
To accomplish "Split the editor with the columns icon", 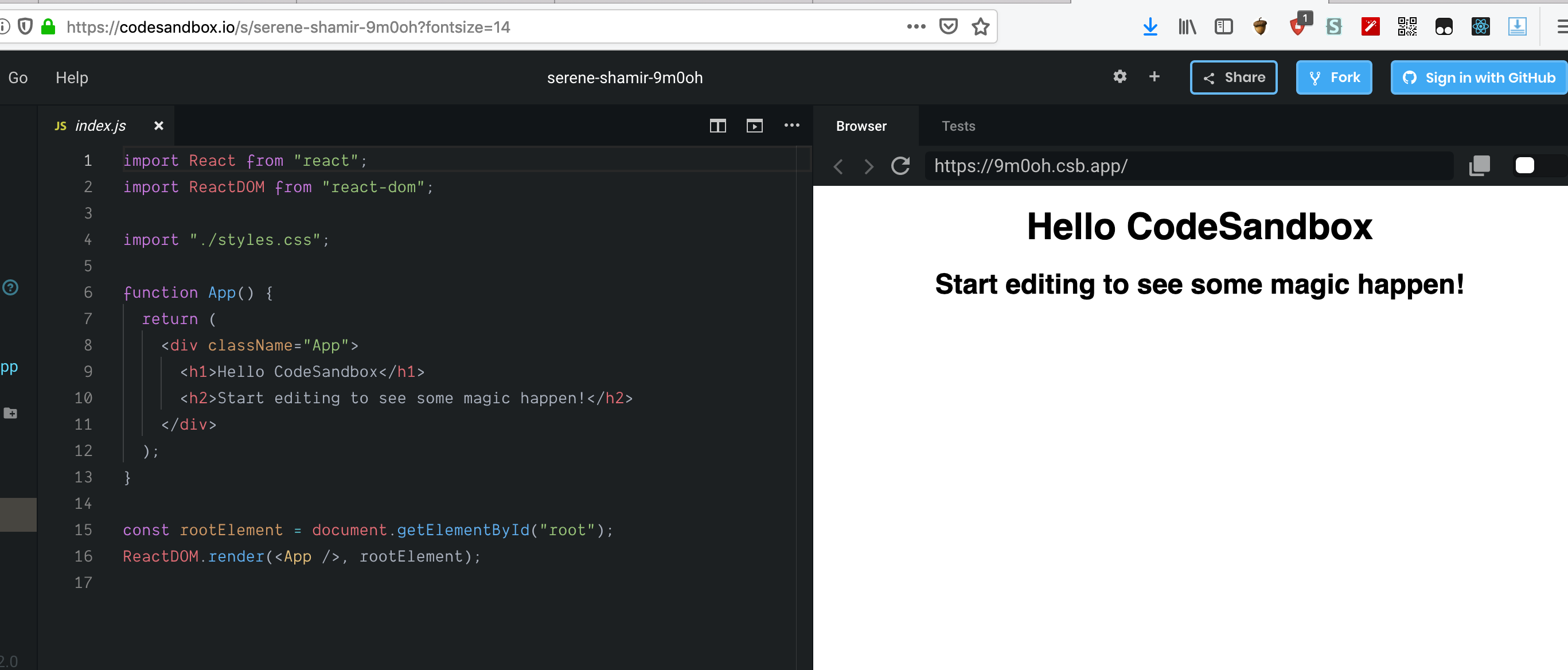I will click(x=717, y=126).
